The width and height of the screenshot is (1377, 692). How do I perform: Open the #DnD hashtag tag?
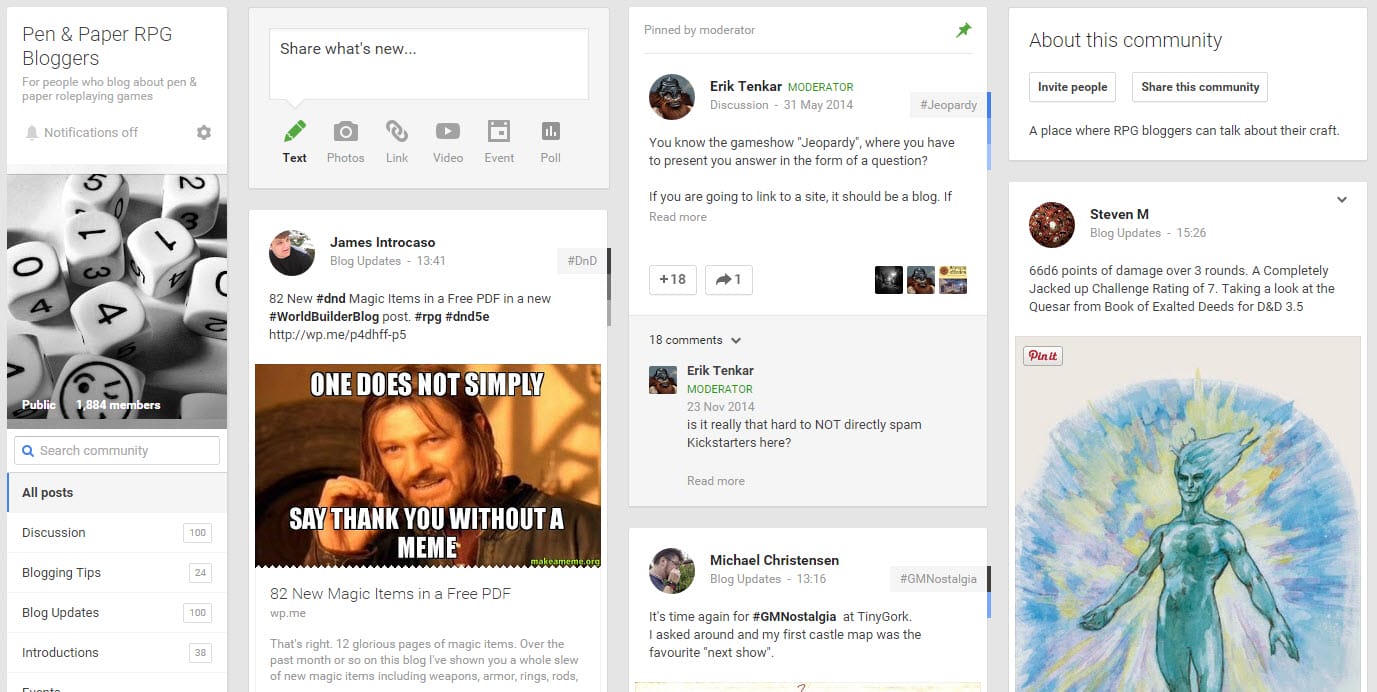tap(582, 261)
